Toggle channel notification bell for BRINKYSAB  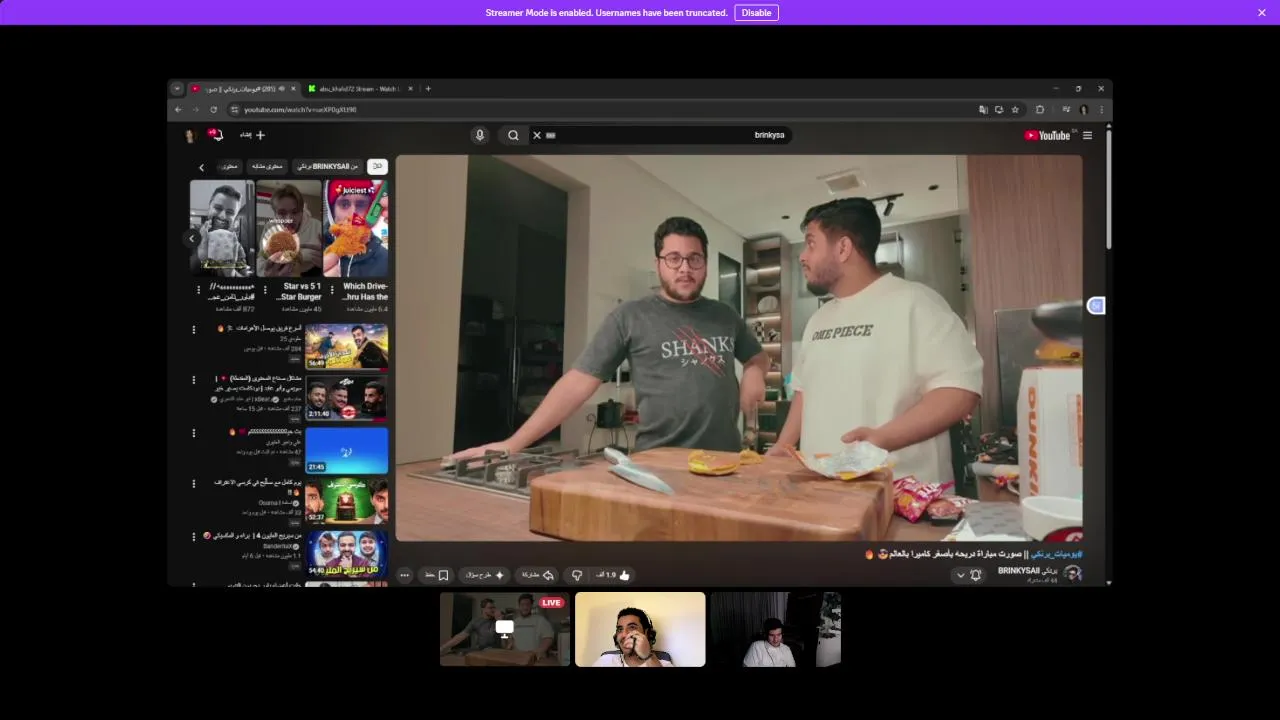click(x=968, y=575)
